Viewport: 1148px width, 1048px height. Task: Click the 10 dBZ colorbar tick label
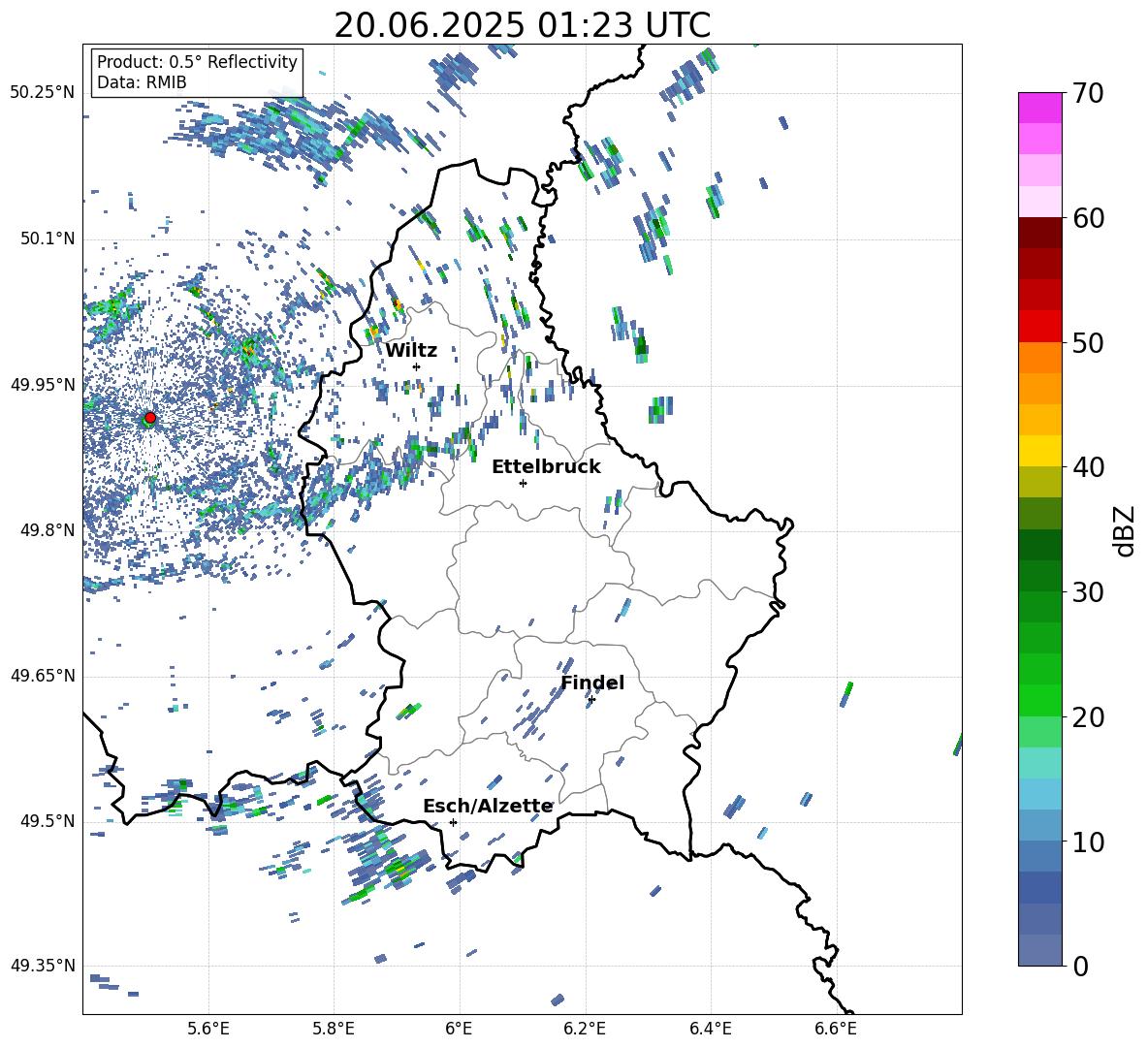click(1087, 842)
